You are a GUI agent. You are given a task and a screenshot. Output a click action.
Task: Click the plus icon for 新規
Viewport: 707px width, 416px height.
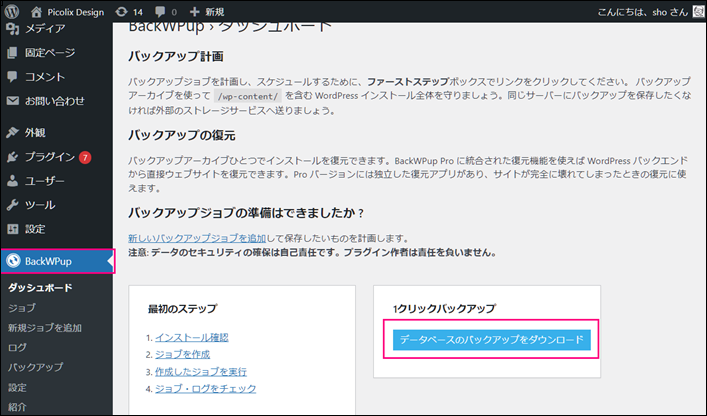coord(194,12)
